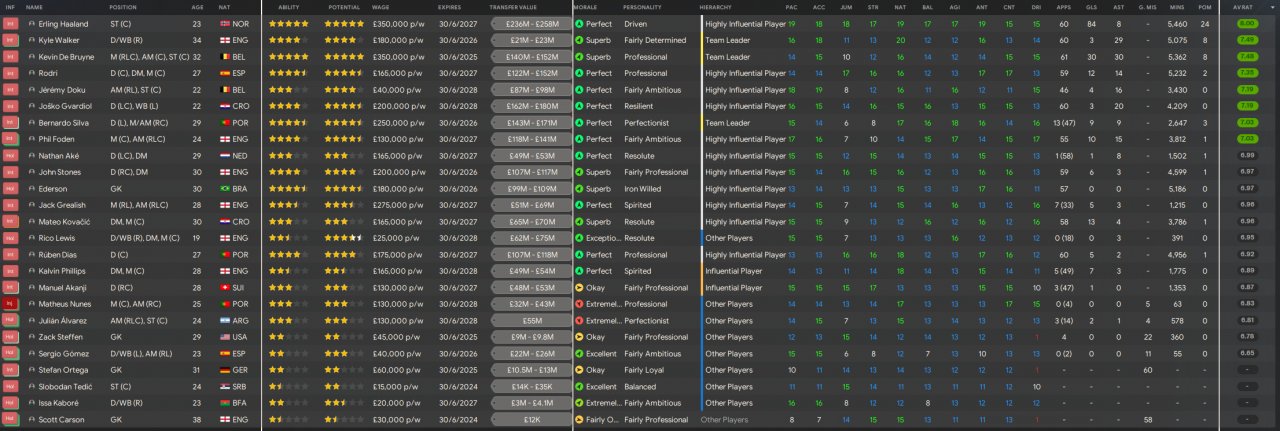1280x431 pixels.
Task: Click the Belgium flag in Kevin De Bruyne's row
Action: tap(224, 56)
